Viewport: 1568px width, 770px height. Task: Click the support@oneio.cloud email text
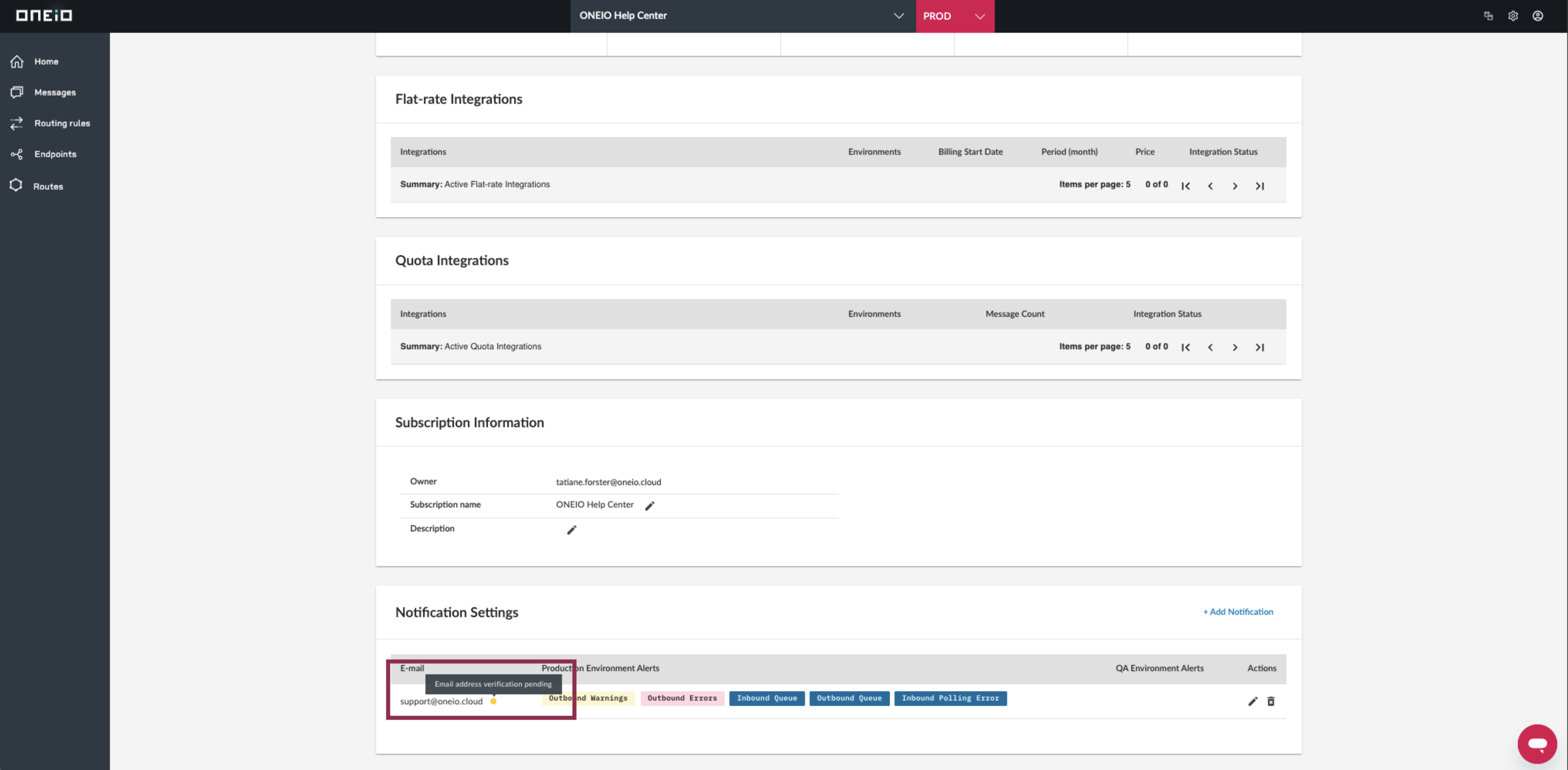tap(441, 701)
